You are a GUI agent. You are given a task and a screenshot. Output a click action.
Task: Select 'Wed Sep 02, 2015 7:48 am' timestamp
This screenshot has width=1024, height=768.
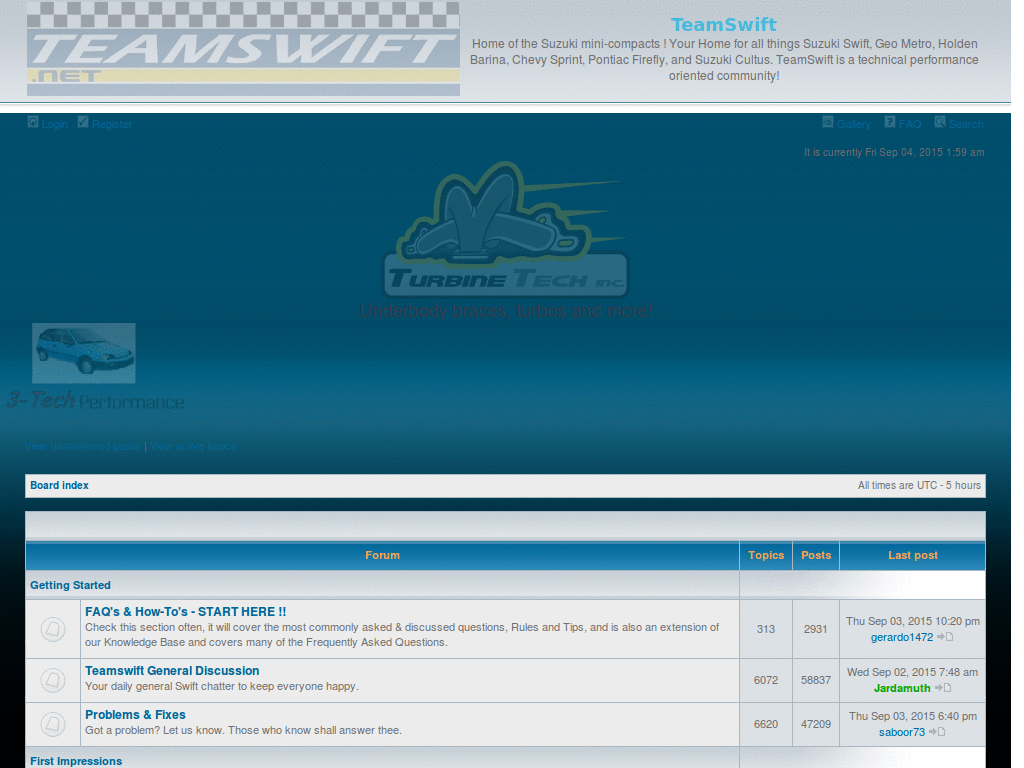[912, 672]
